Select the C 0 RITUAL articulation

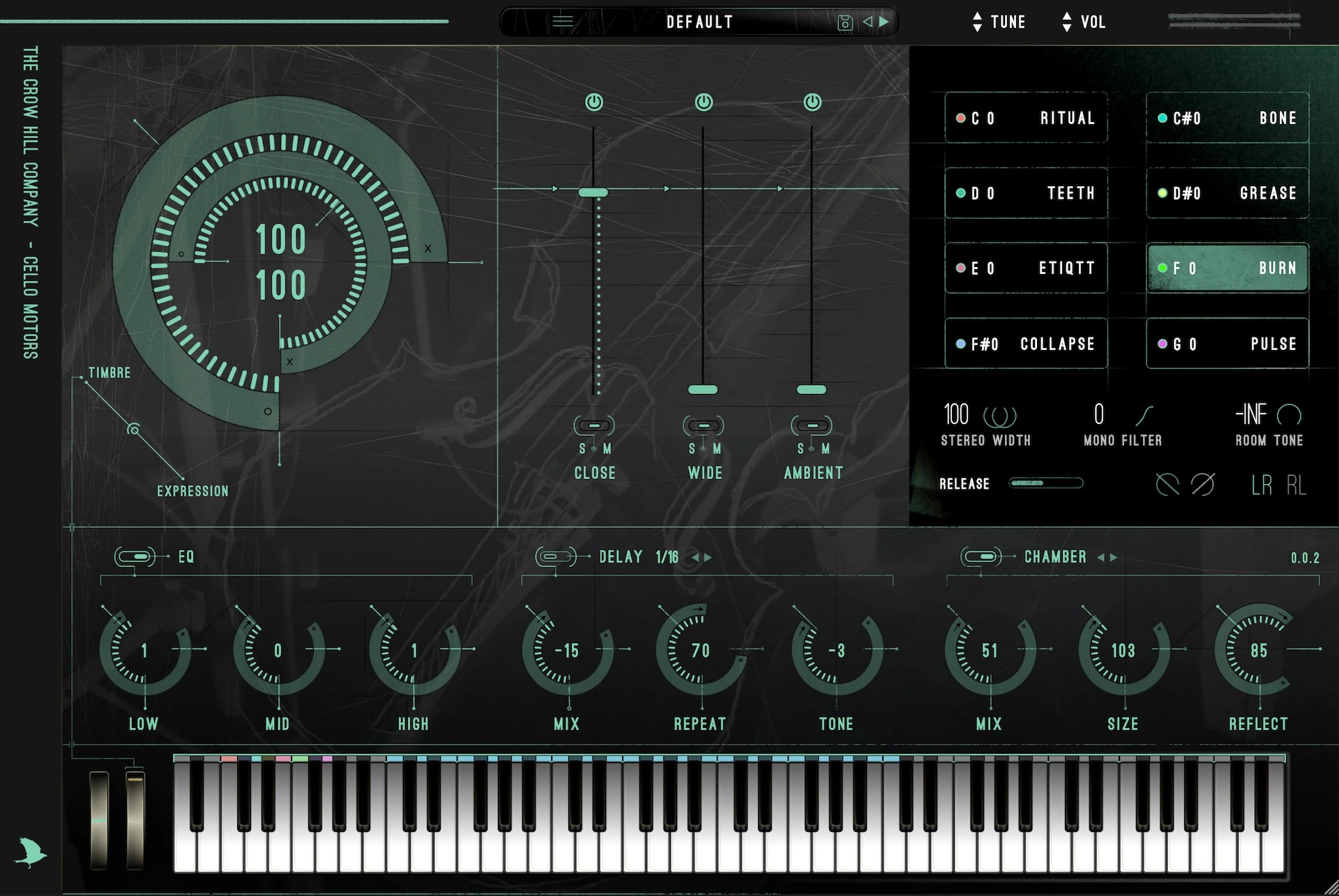pyautogui.click(x=1025, y=118)
